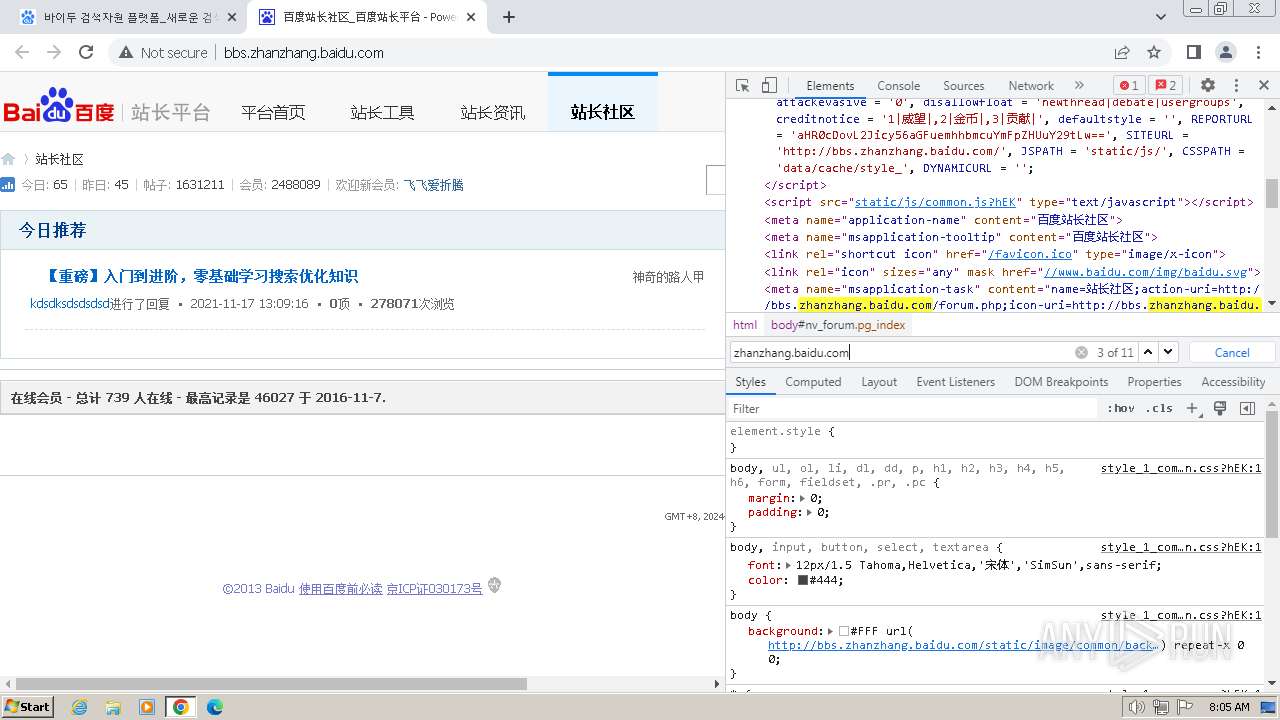This screenshot has height=720, width=1280.
Task: Toggle the :hov element state panel
Action: 1121,408
